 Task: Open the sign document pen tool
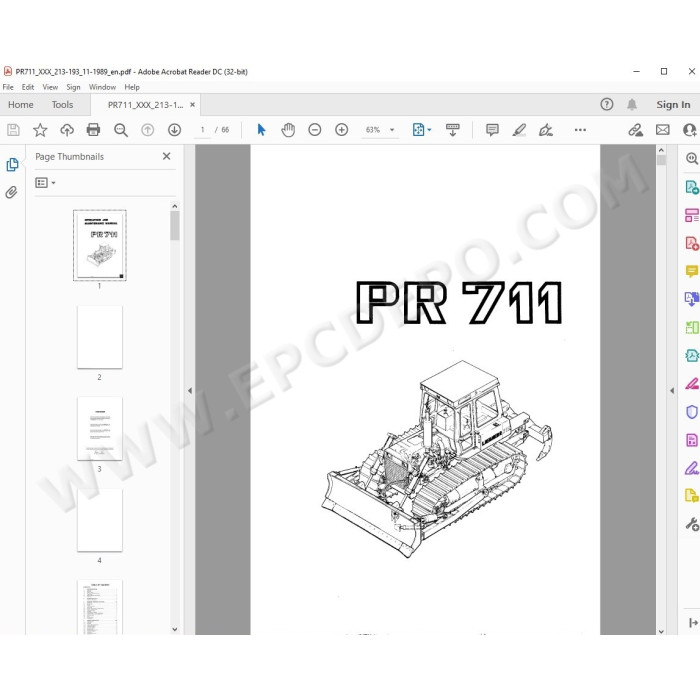[546, 130]
